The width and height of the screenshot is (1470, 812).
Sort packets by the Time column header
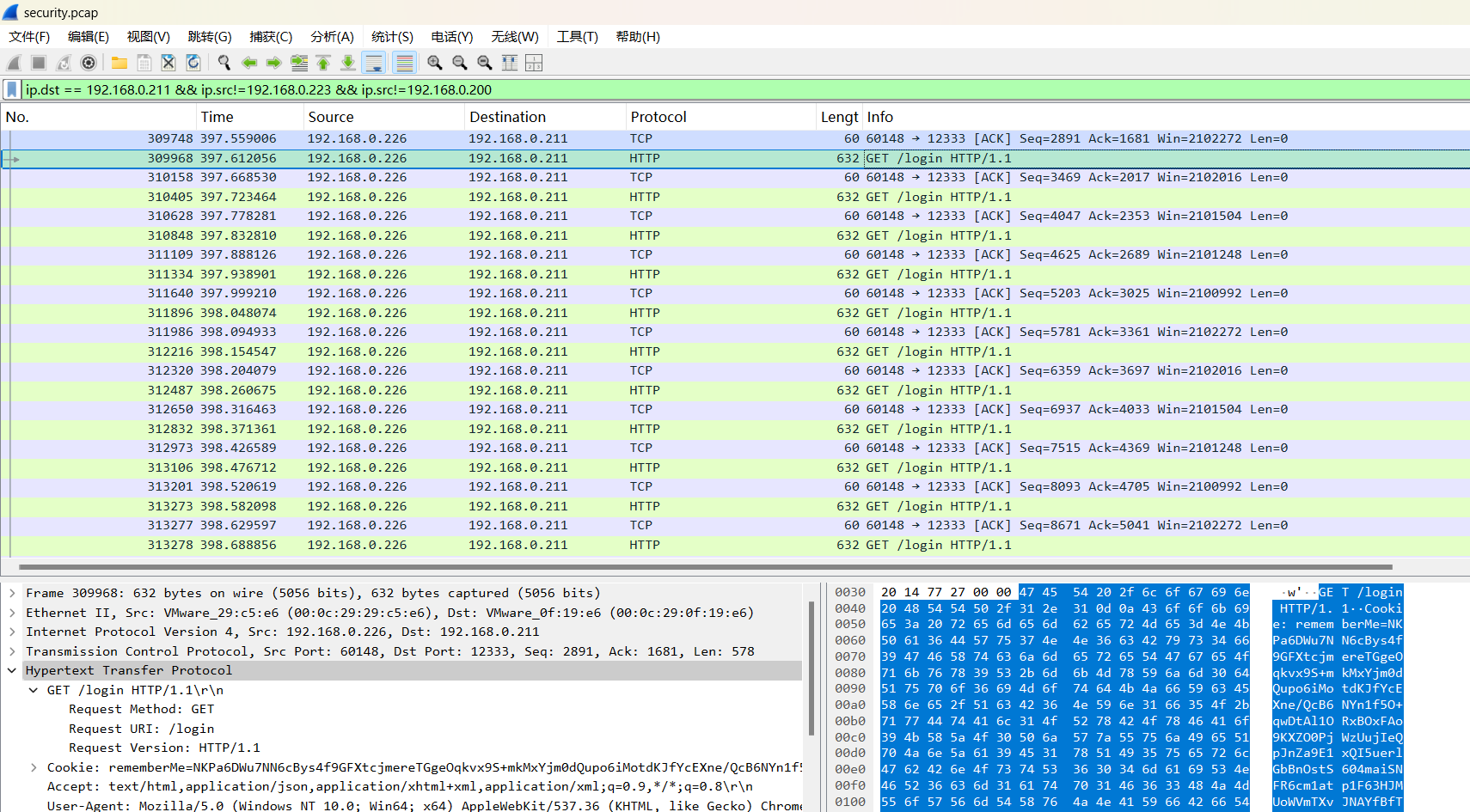250,117
